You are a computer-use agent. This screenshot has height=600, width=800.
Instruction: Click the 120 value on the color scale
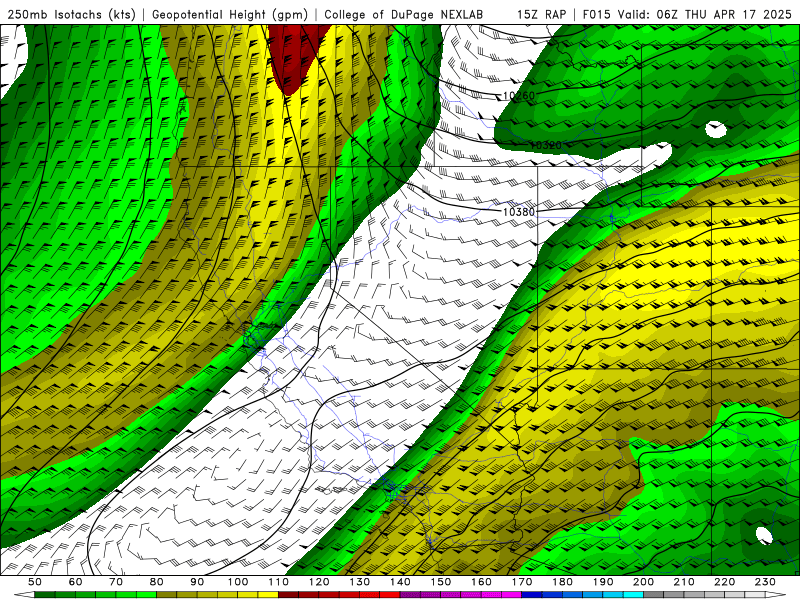pyautogui.click(x=319, y=582)
